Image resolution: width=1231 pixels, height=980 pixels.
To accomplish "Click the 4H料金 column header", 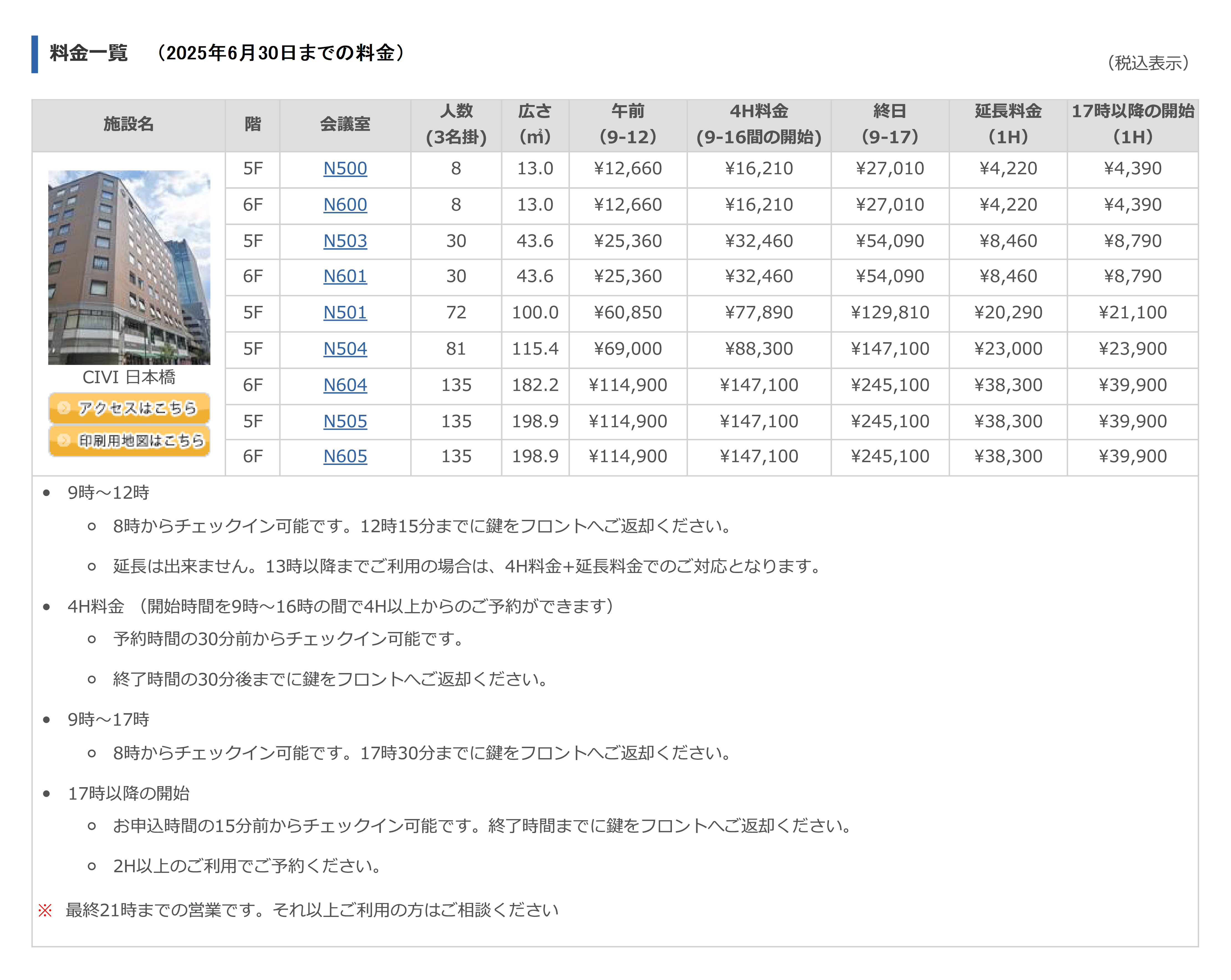I will (x=759, y=125).
